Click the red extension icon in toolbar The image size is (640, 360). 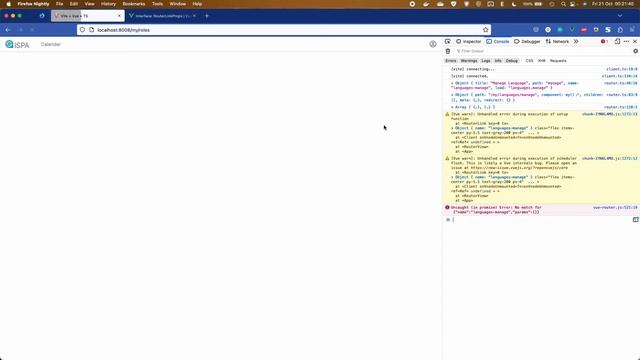click(x=584, y=30)
